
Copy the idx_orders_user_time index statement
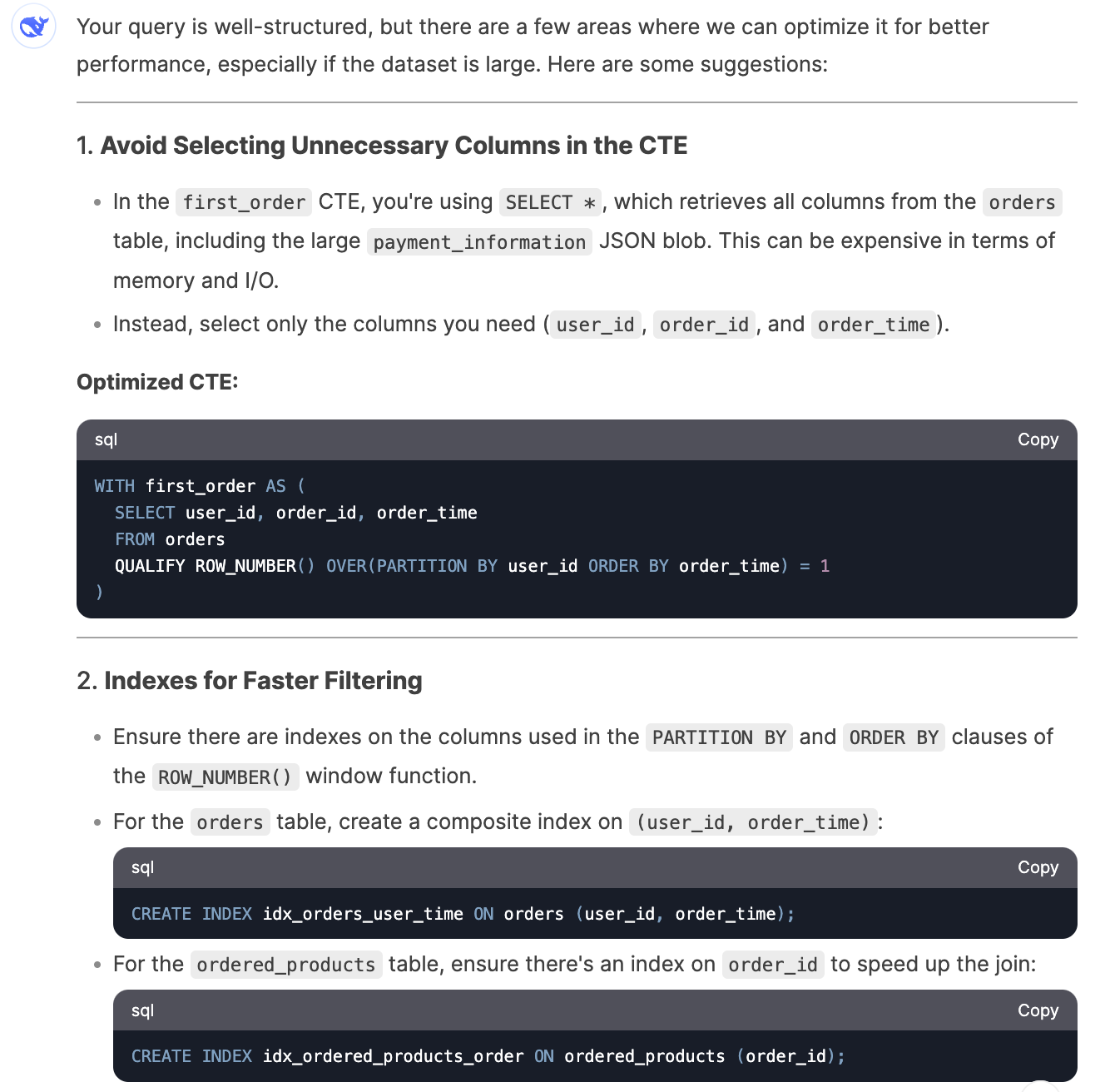[x=1037, y=867]
